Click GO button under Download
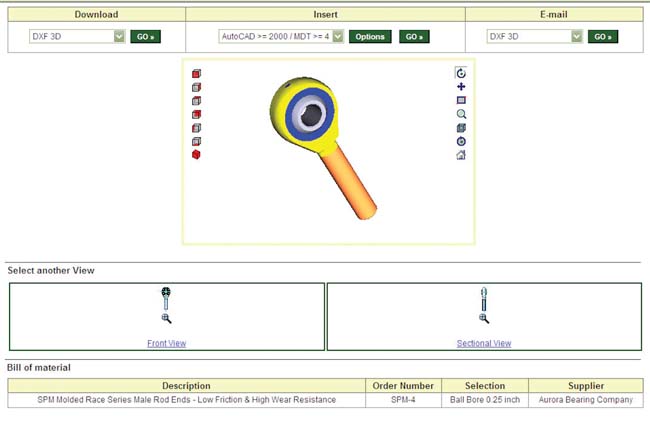Viewport: 650px width, 421px height. tap(146, 36)
